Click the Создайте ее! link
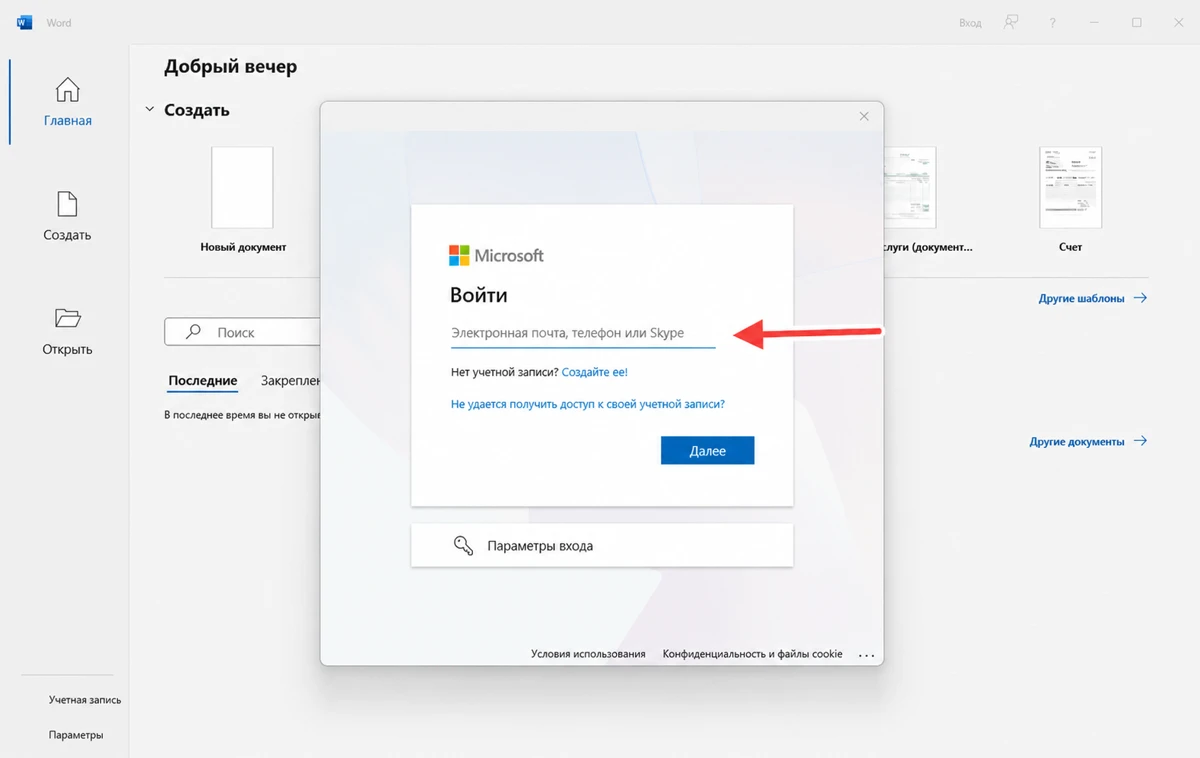 coord(595,372)
